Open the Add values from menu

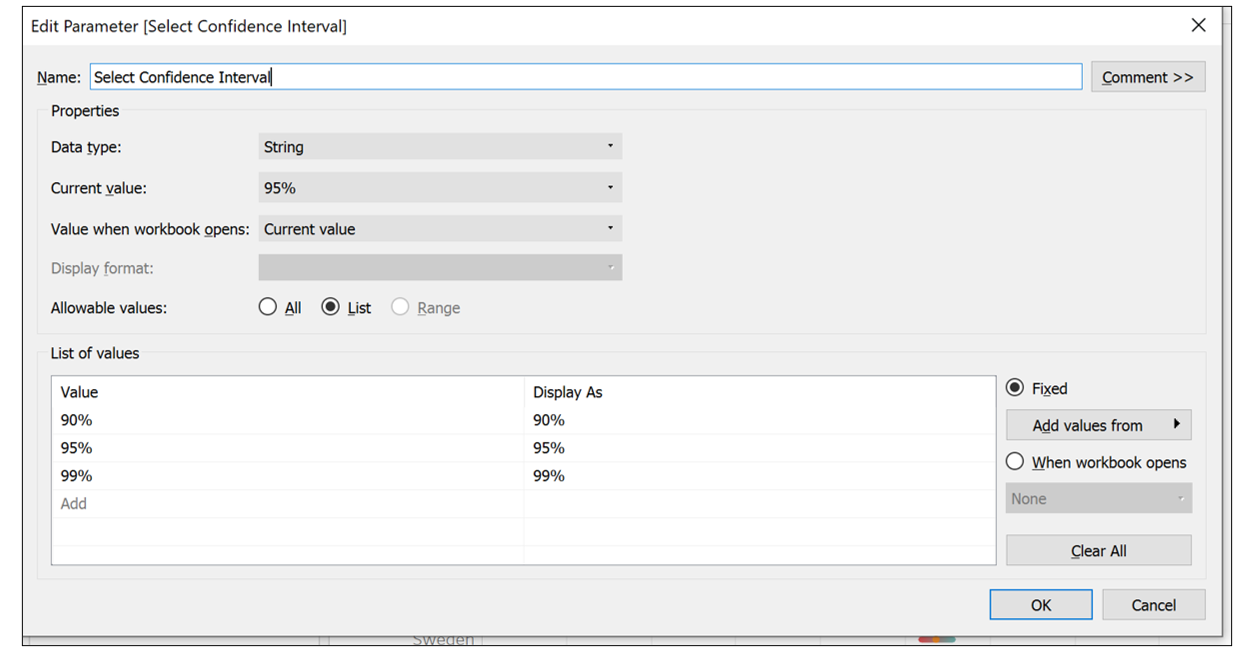[1098, 425]
